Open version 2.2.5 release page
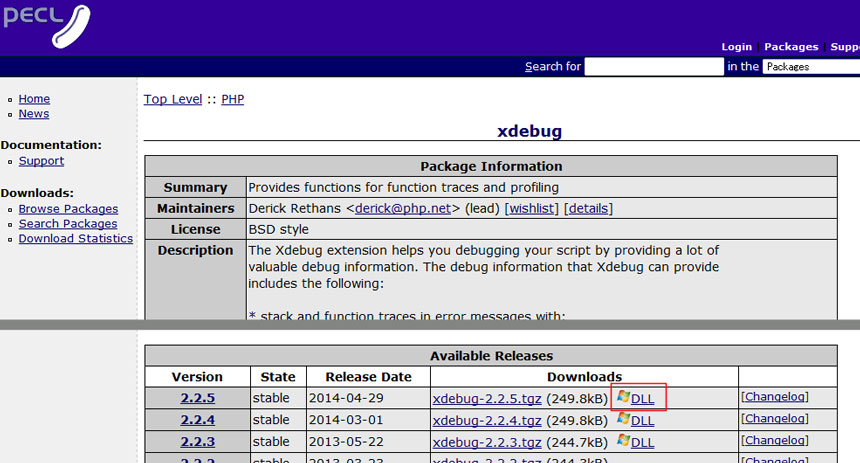Image resolution: width=860 pixels, height=463 pixels. click(197, 398)
